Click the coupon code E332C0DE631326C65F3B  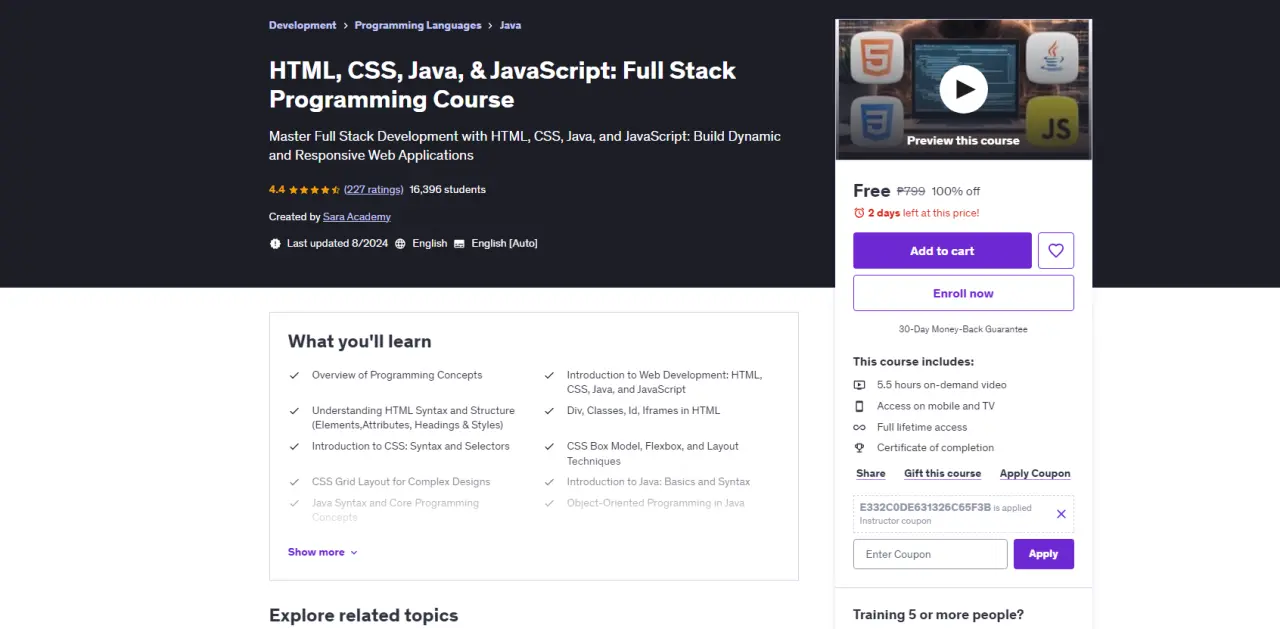[925, 508]
